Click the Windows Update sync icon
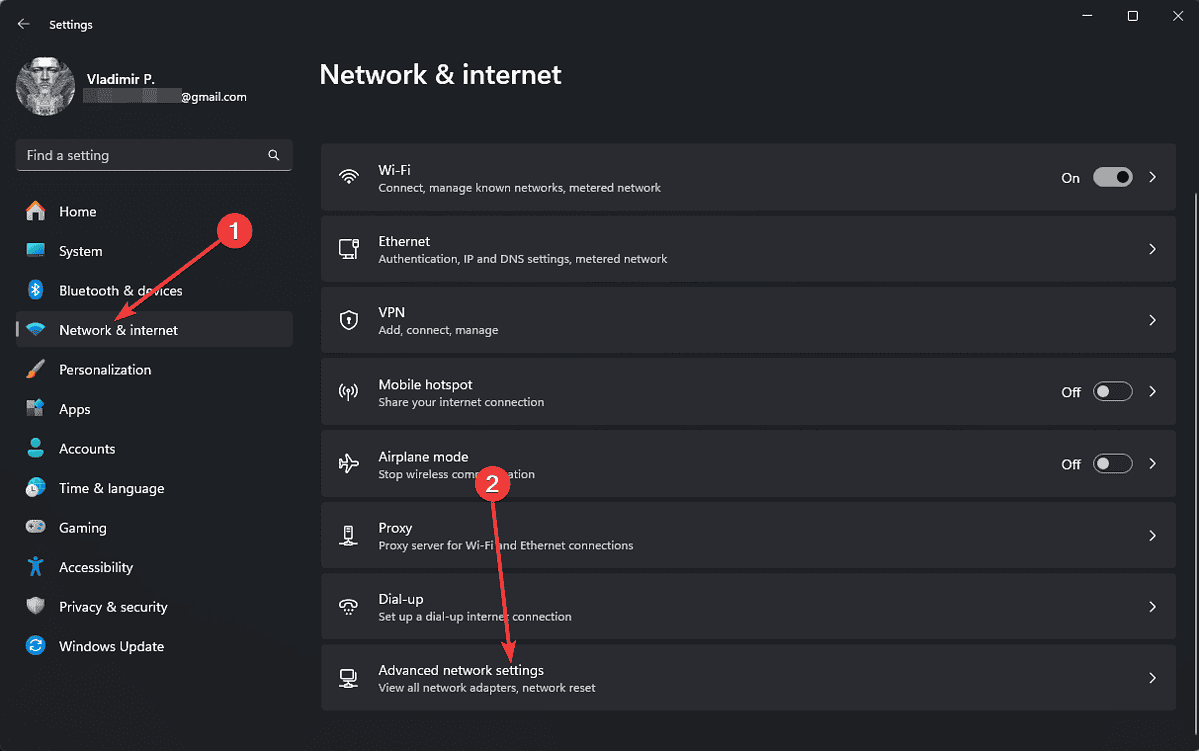The image size is (1199, 751). 35,645
